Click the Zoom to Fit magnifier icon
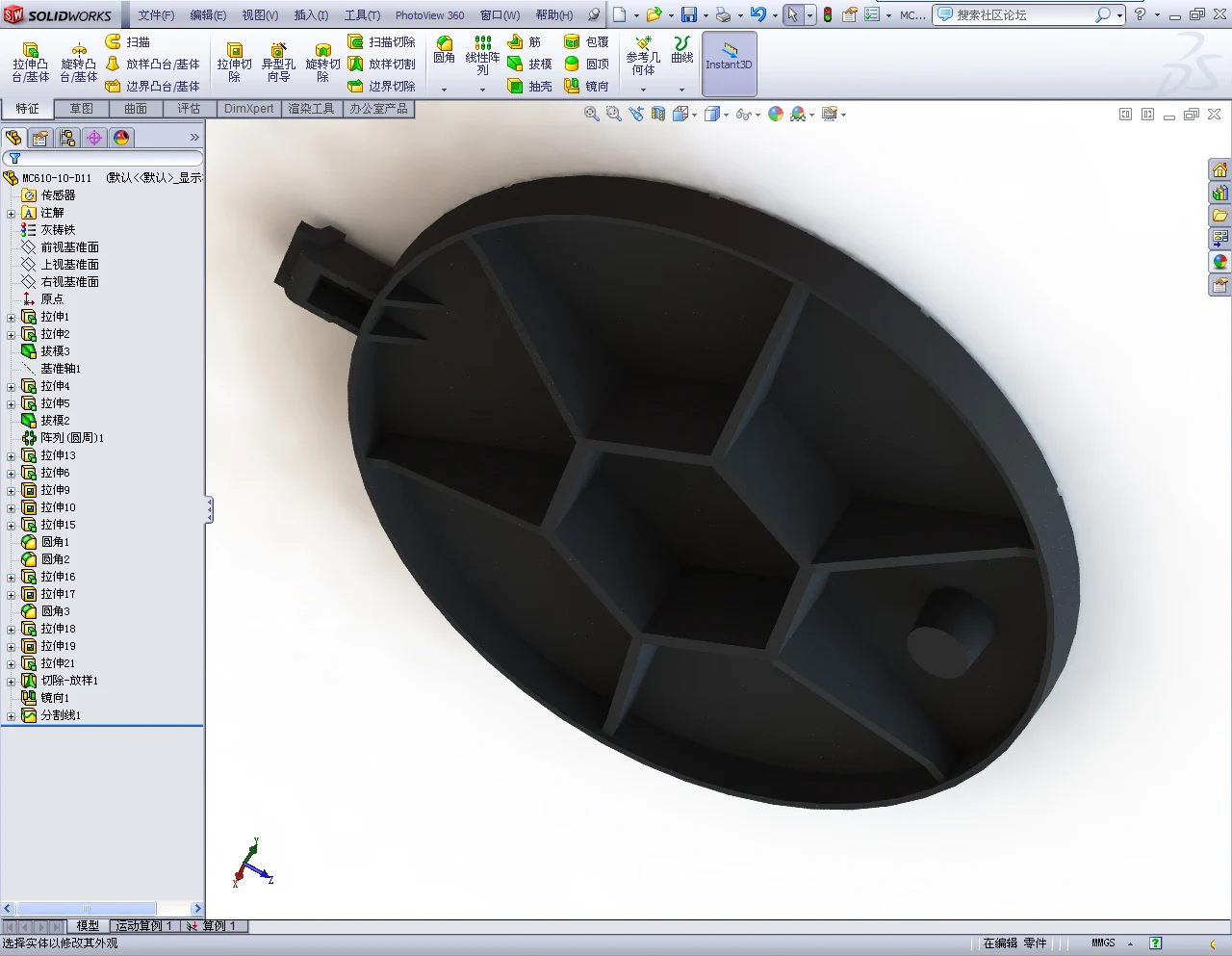Image resolution: width=1232 pixels, height=956 pixels. pos(591,114)
